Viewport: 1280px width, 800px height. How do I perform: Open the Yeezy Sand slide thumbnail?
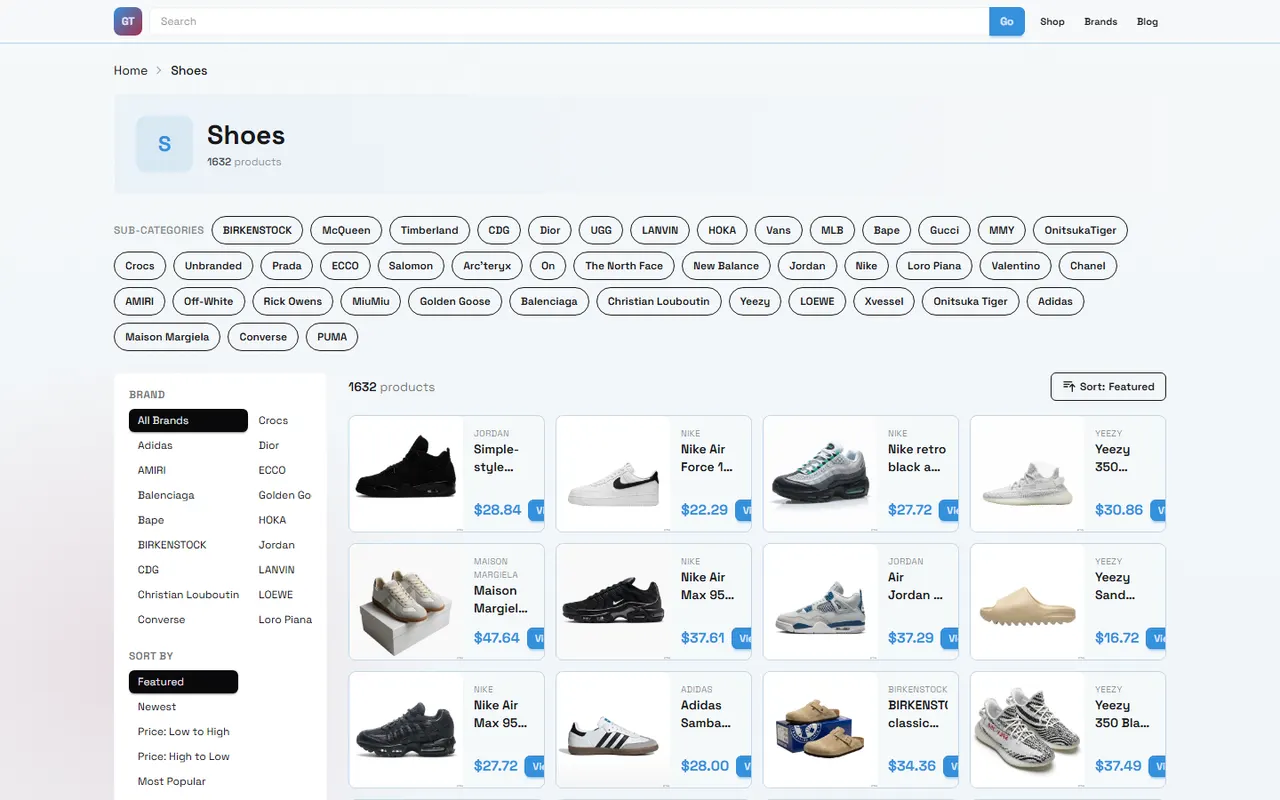[1027, 601]
